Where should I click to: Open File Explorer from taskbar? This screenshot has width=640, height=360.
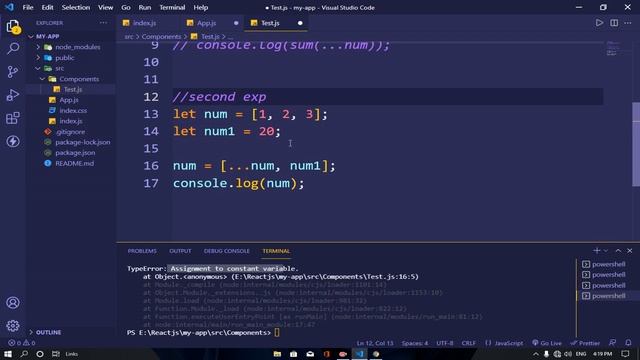(x=277, y=354)
